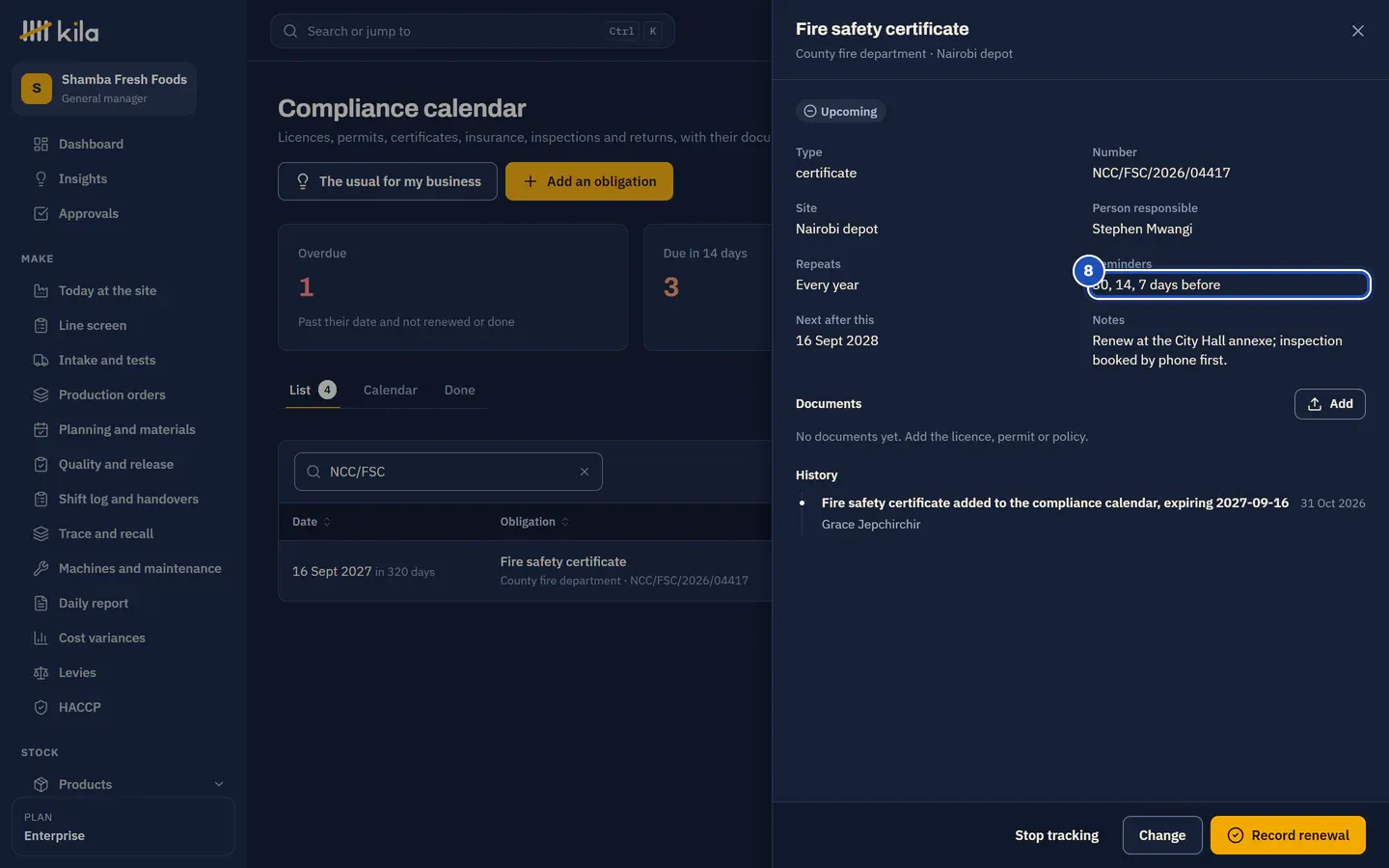This screenshot has height=868, width=1389.
Task: Click Add under Documents
Action: 1330,404
